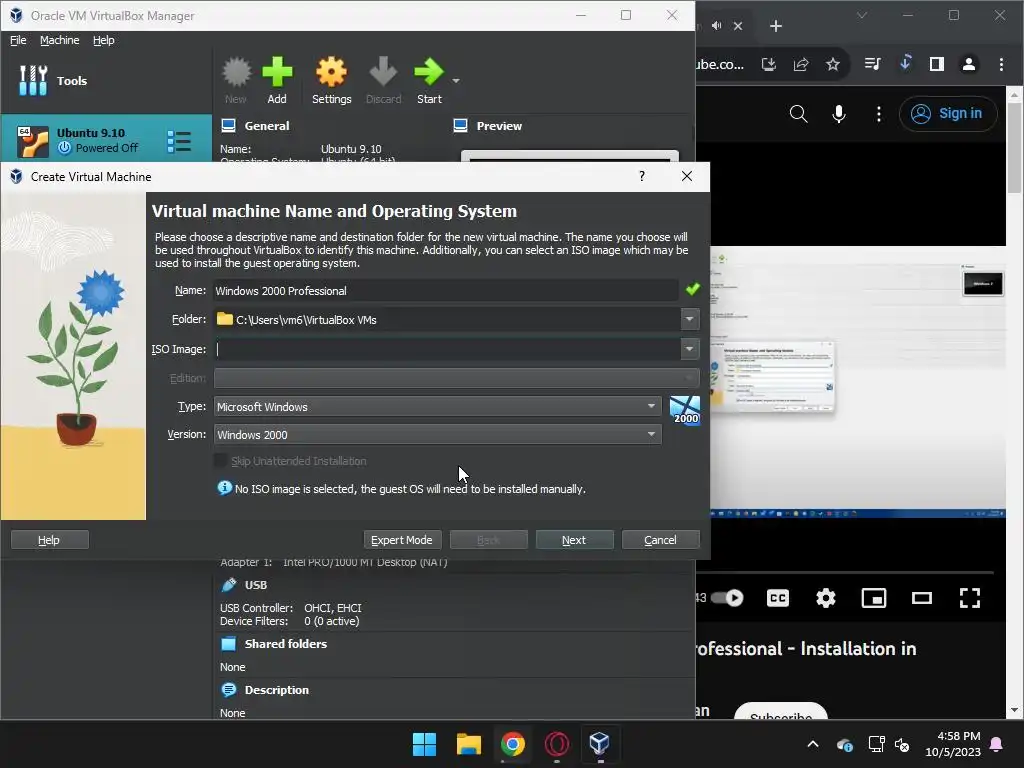
Task: Click Cancel in Create Virtual Machine dialog
Action: point(660,539)
